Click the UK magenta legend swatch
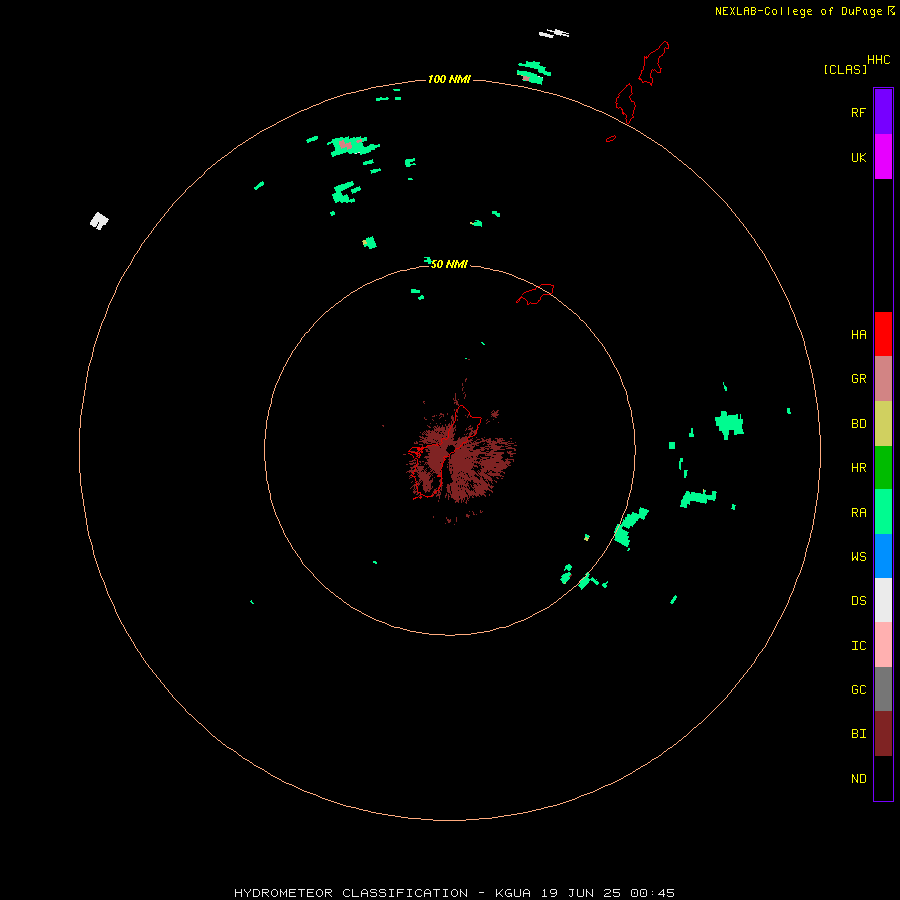 (x=883, y=157)
